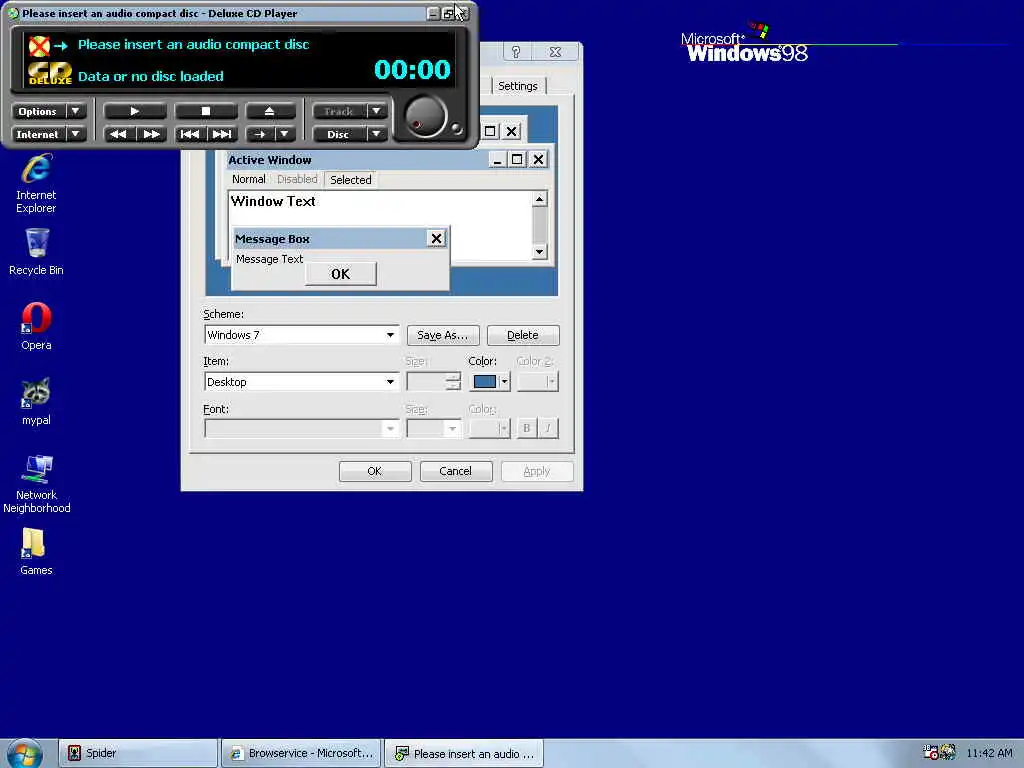Open the Internet Explorer desktop icon

pos(36,184)
